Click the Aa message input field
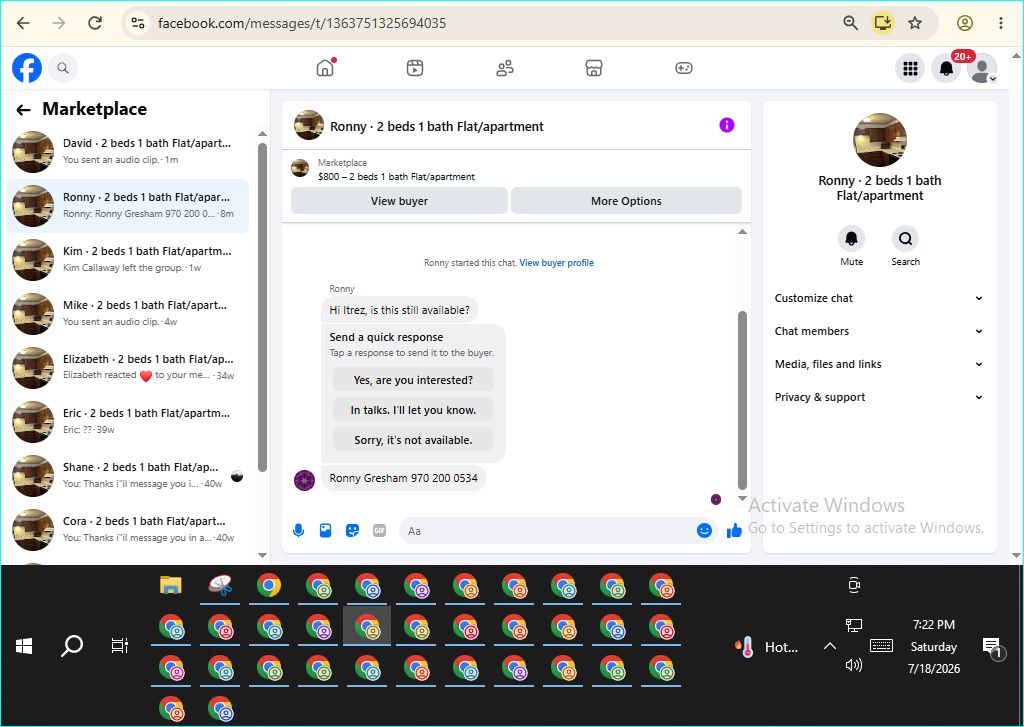Viewport: 1024px width, 727px height. [x=549, y=531]
